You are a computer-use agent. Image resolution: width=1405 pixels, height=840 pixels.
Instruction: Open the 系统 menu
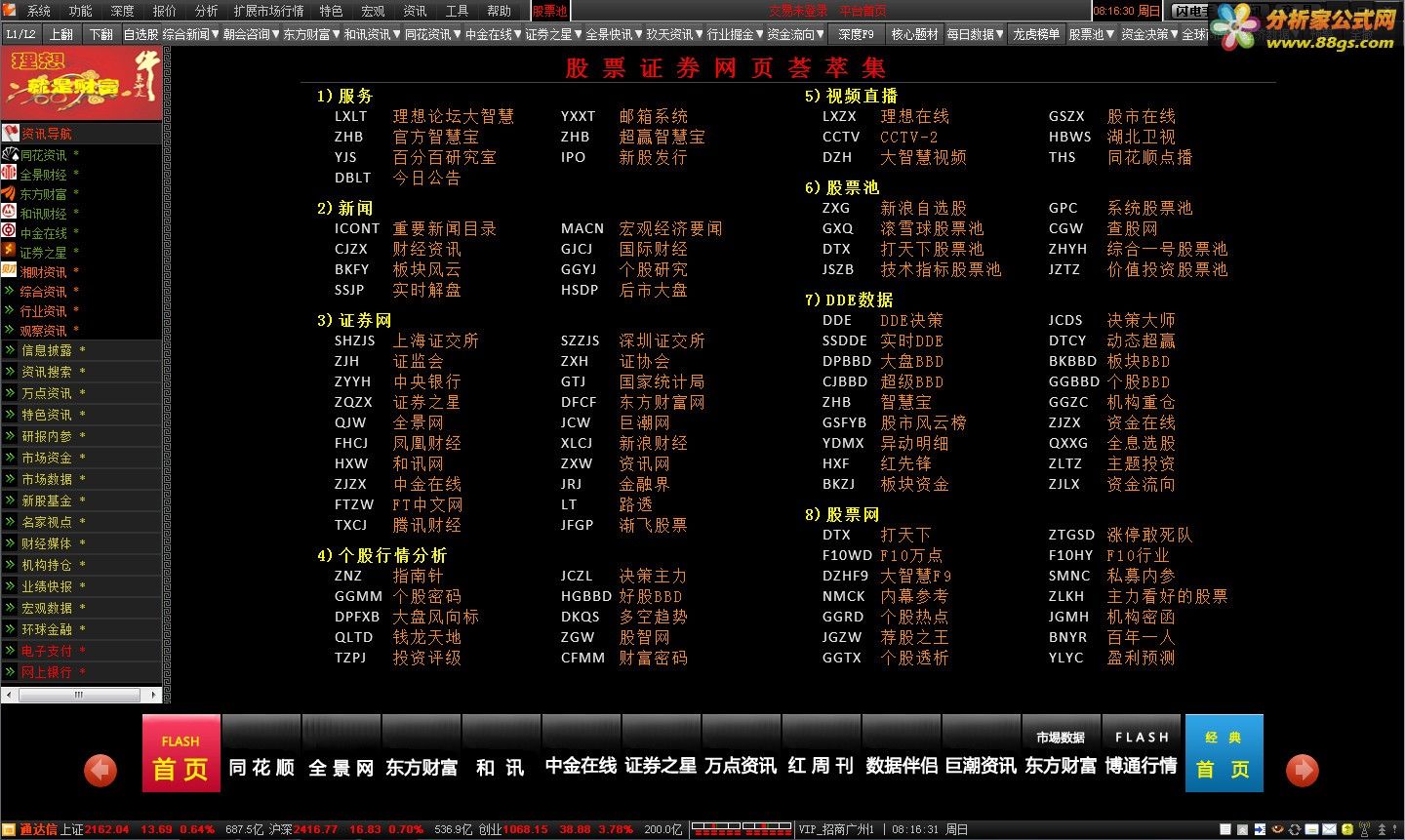point(39,11)
